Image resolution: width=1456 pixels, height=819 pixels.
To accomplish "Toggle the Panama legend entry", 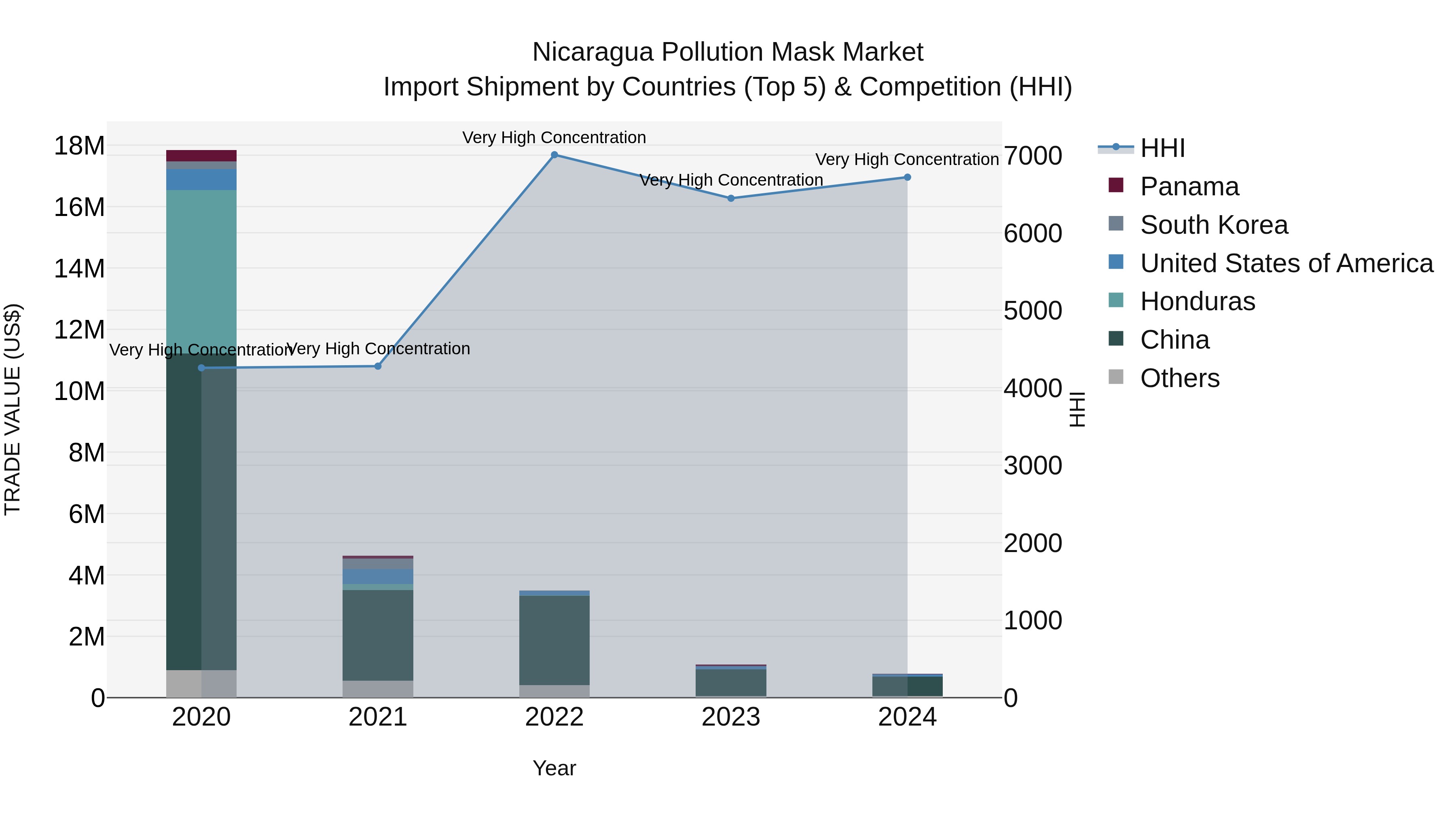I will (1174, 186).
